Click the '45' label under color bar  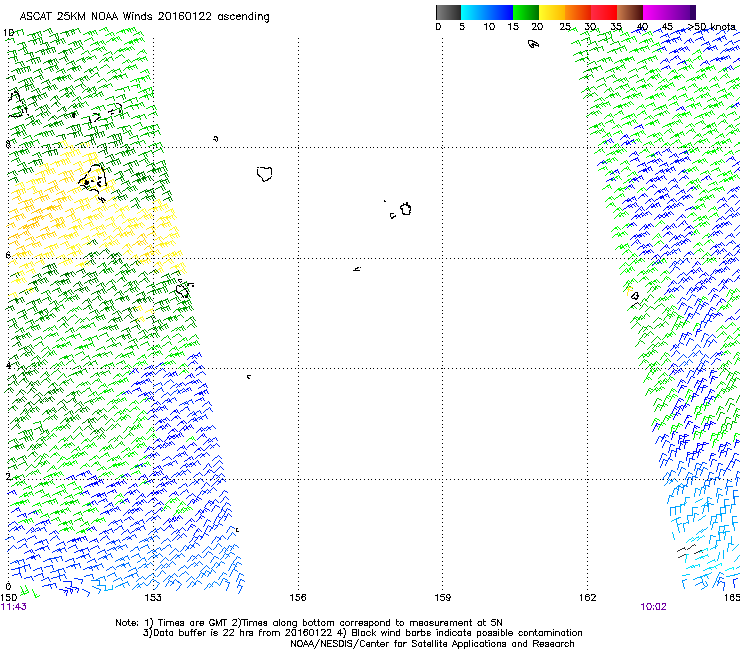[667, 27]
